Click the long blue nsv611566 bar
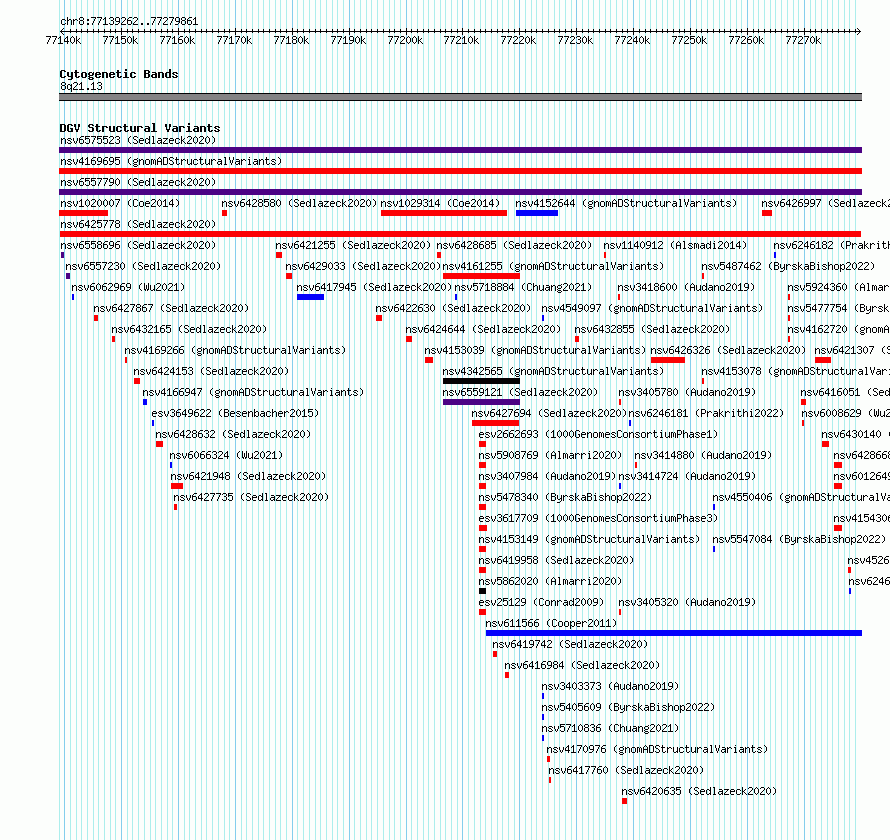 click(x=674, y=633)
